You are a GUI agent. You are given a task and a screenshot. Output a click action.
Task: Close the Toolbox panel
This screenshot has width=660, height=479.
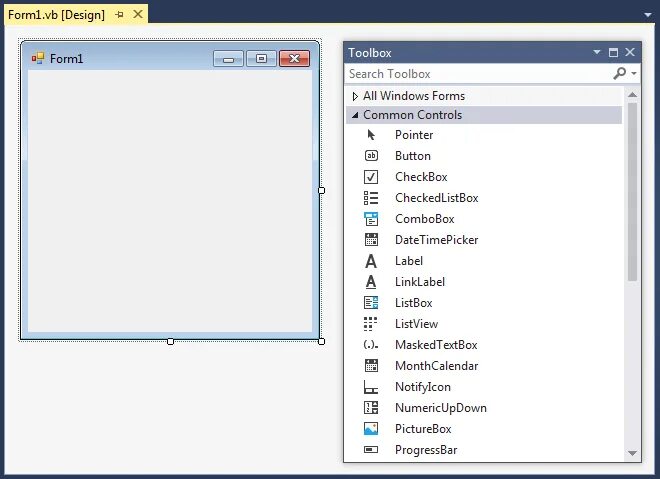630,52
